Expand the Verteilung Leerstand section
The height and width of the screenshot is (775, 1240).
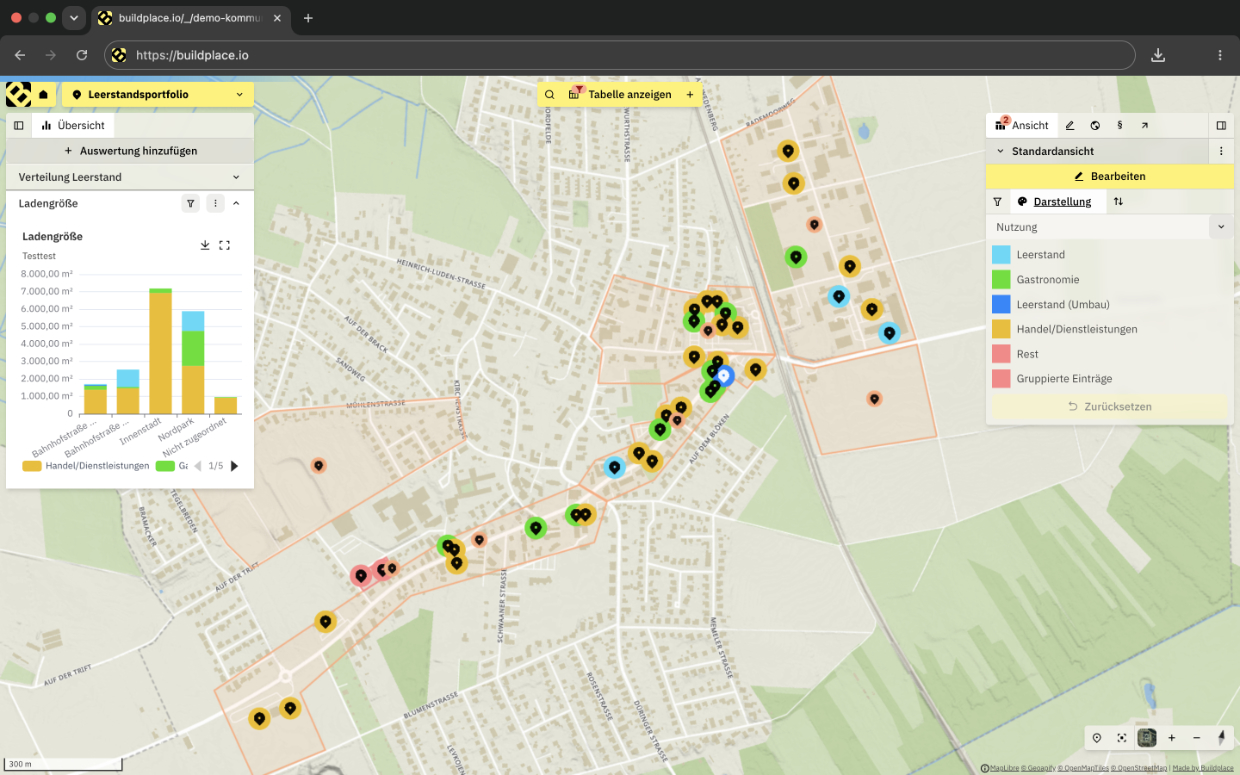[130, 177]
